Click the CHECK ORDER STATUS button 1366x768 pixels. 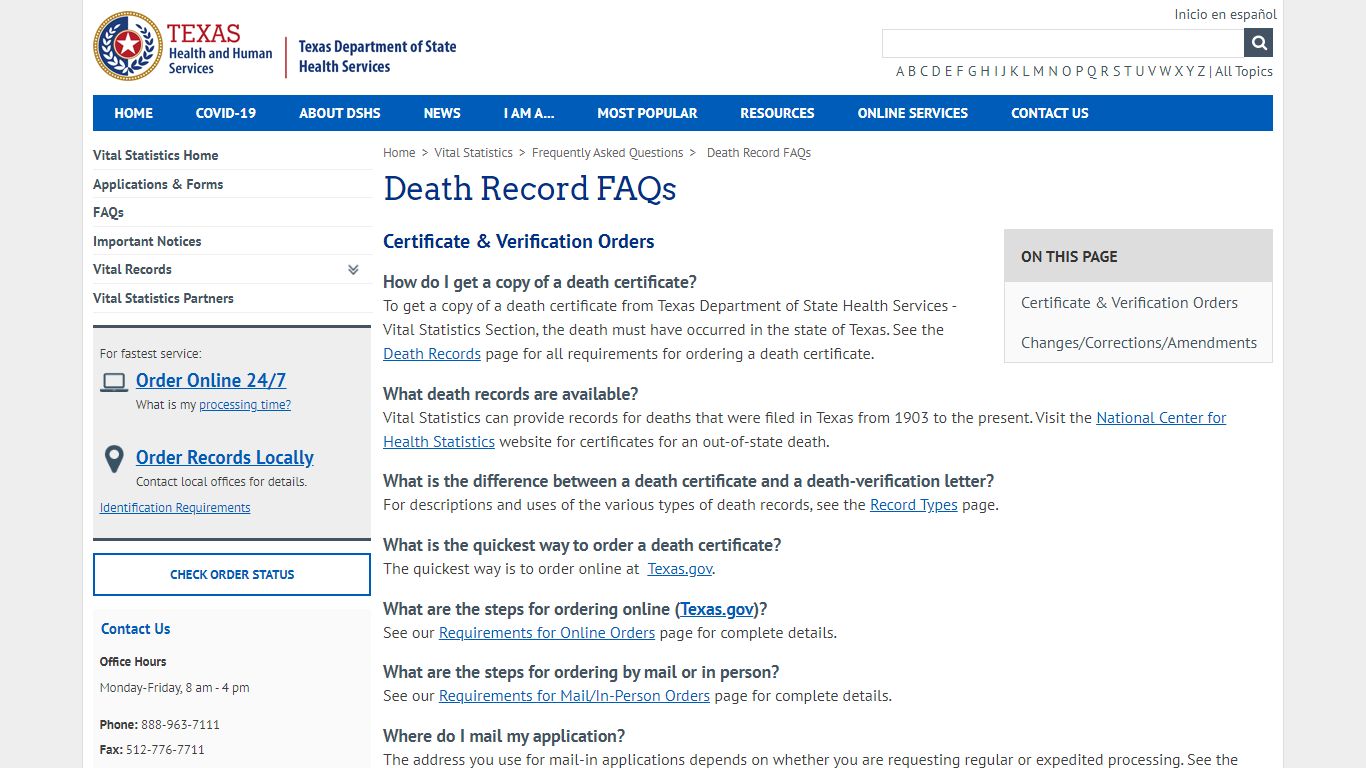tap(231, 574)
